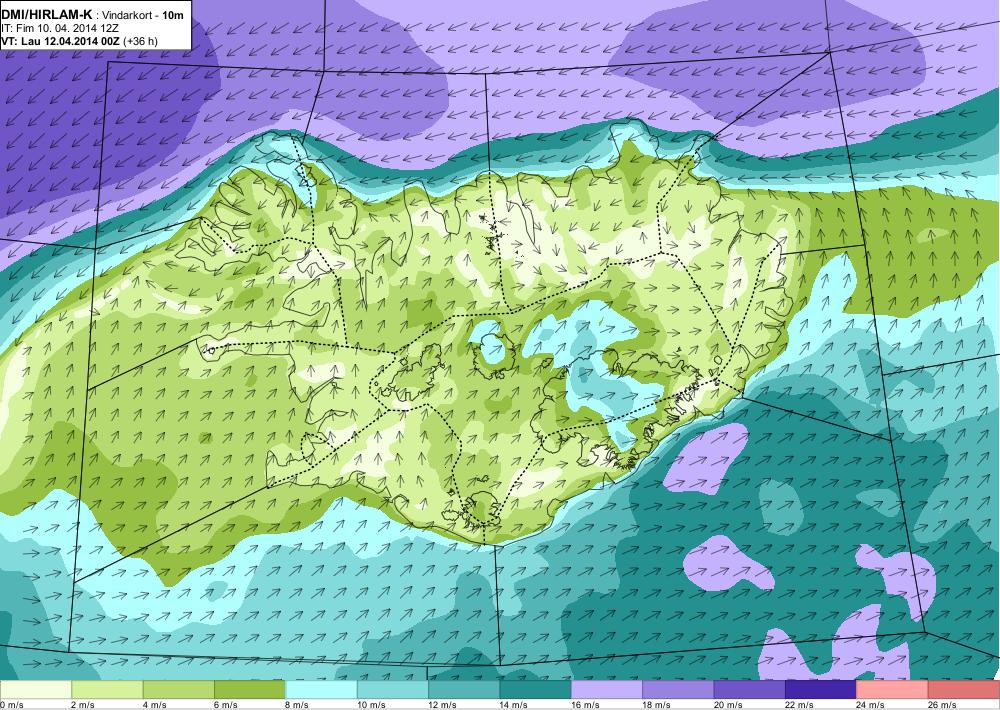The width and height of the screenshot is (1000, 710).
Task: Click the 'DMI/HIRLAM-K' model title text
Action: pyautogui.click(x=47, y=14)
